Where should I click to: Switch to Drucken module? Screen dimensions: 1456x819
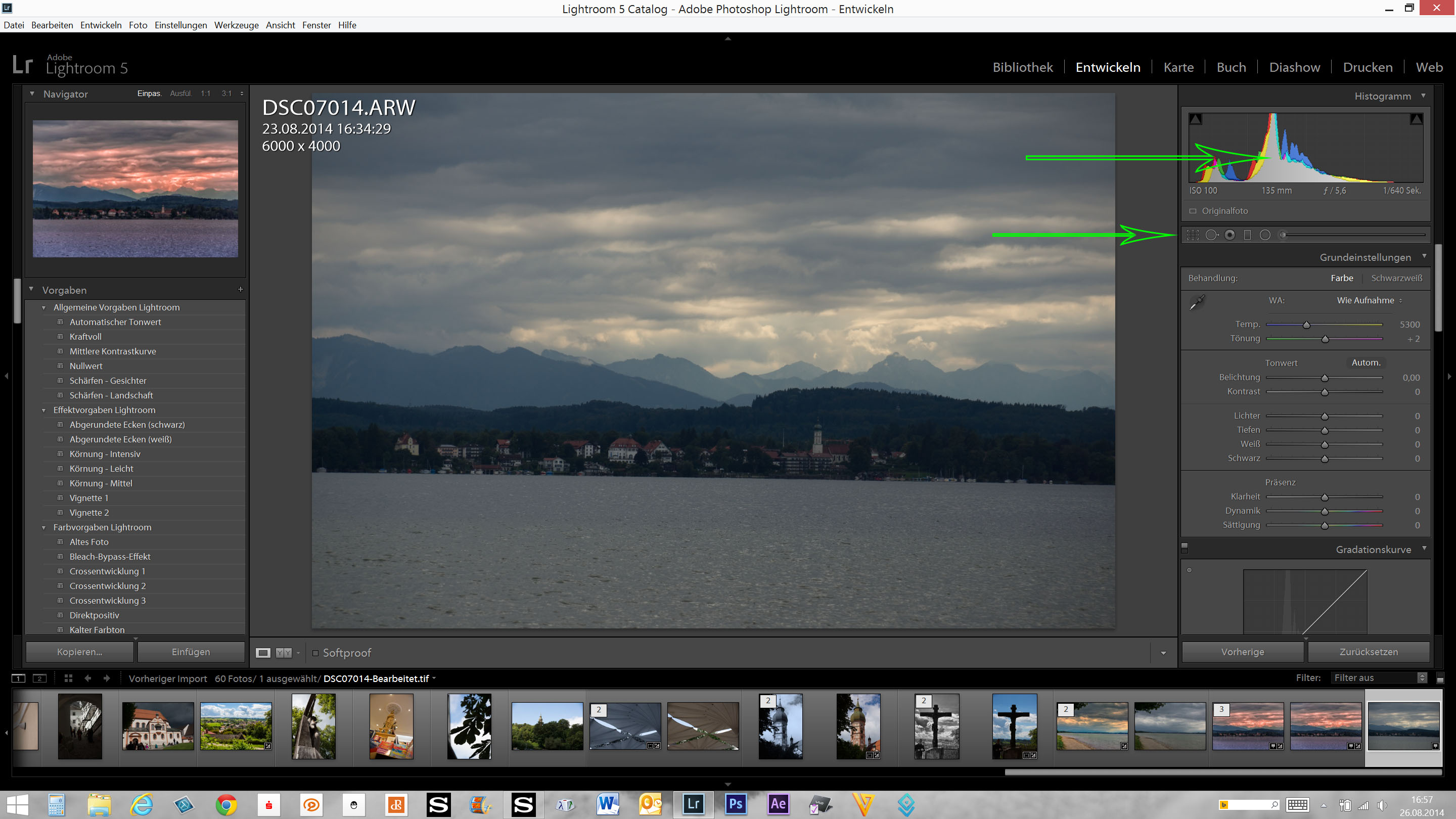pyautogui.click(x=1367, y=67)
